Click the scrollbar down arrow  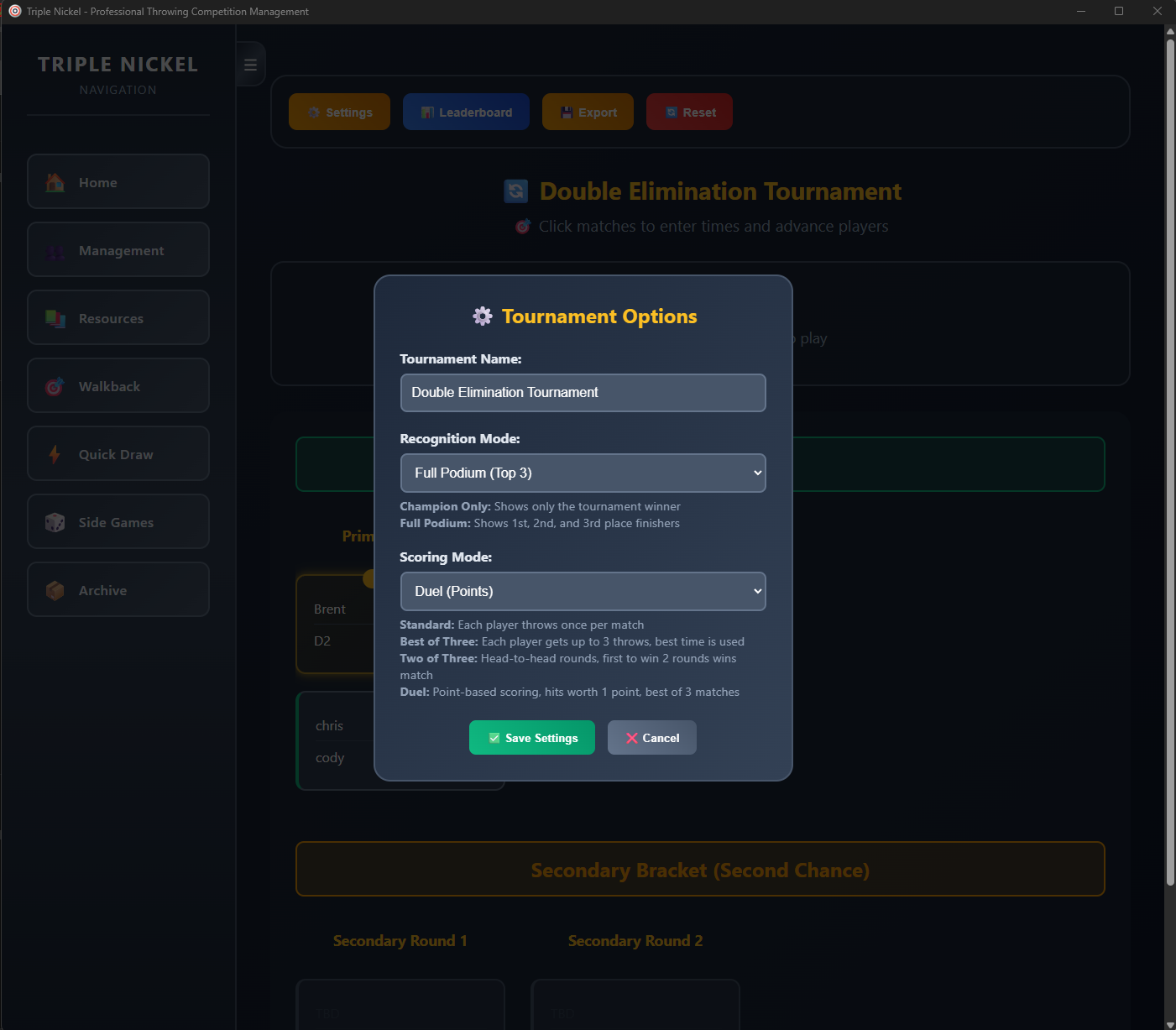point(1170,1023)
